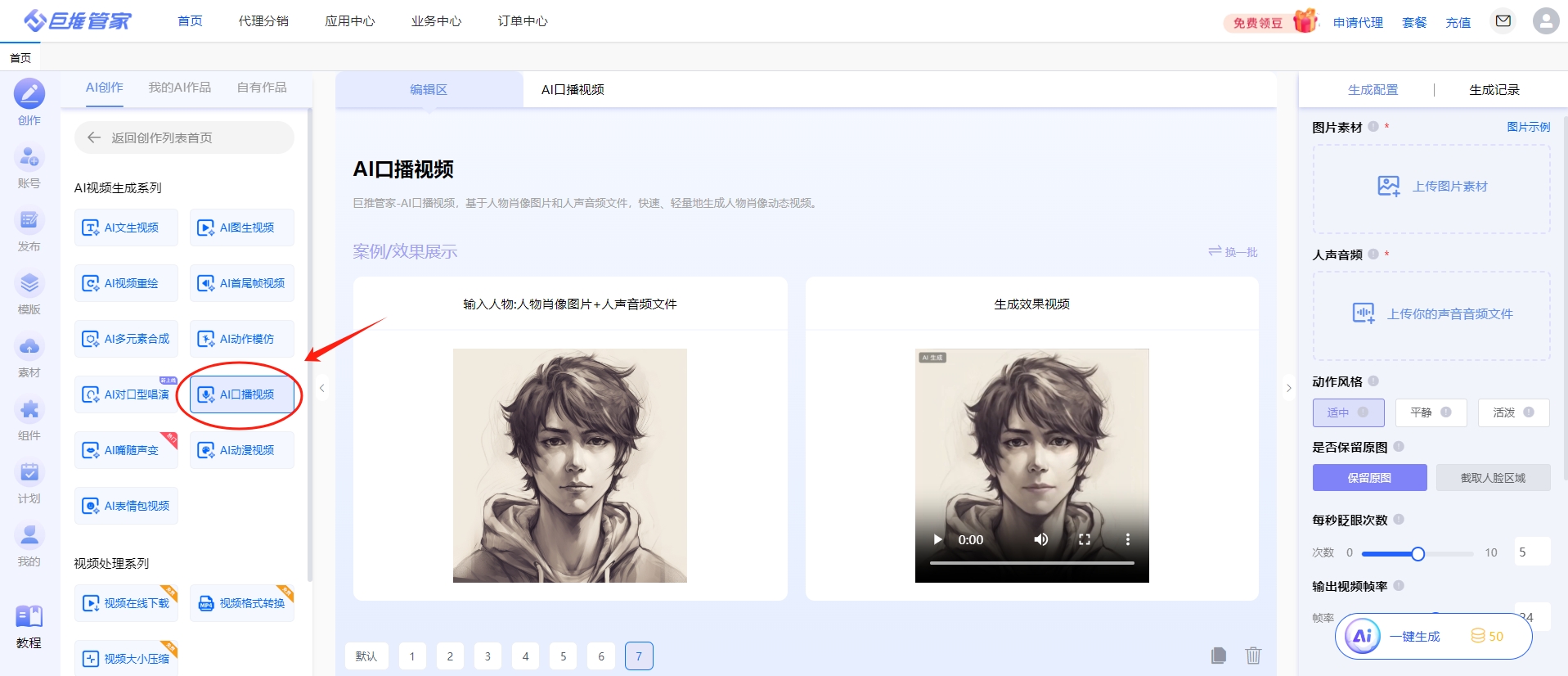Collapse the right config panel arrow
Image resolution: width=1568 pixels, height=676 pixels.
coord(1288,388)
